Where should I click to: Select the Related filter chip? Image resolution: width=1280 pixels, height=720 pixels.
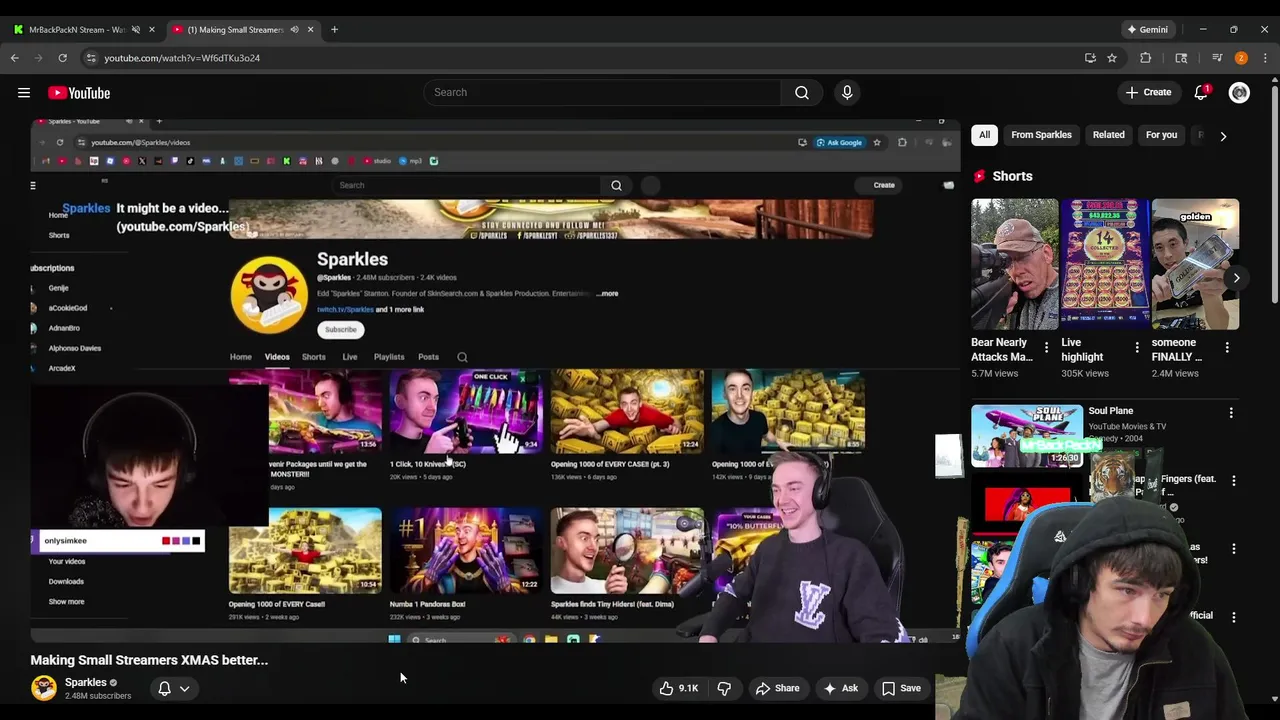point(1108,135)
